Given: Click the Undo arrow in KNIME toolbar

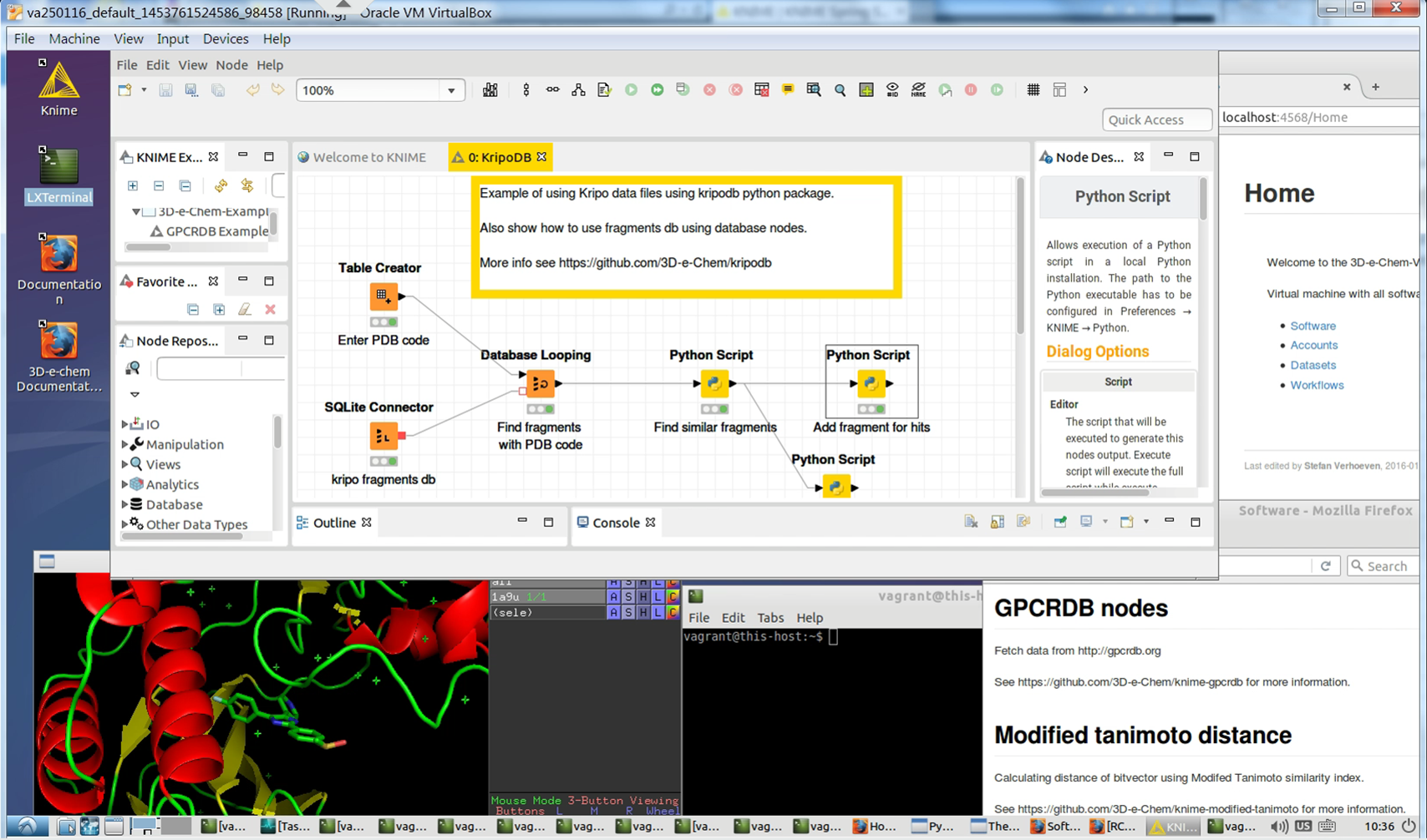Looking at the screenshot, I should click(x=252, y=90).
